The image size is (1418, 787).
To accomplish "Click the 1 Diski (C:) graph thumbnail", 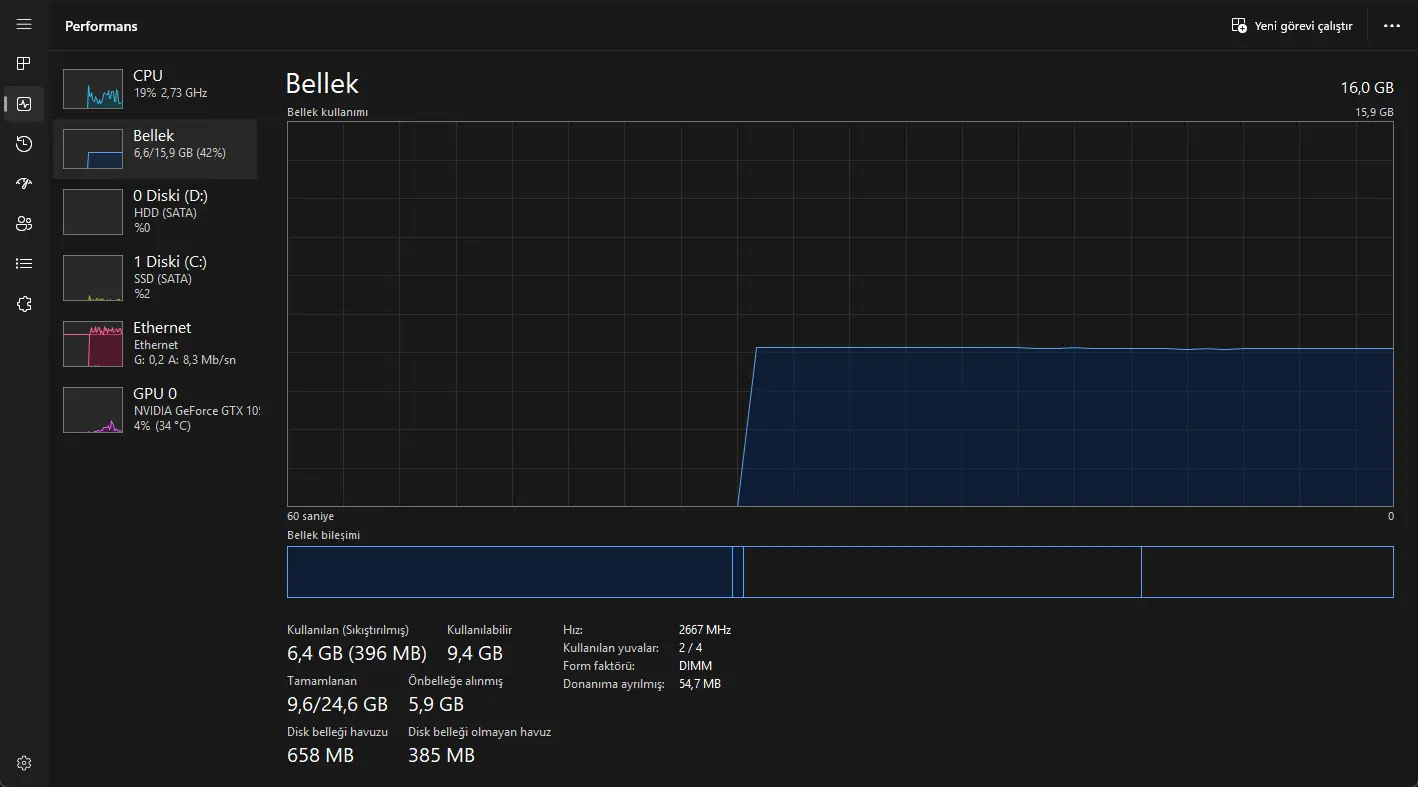I will tap(93, 278).
